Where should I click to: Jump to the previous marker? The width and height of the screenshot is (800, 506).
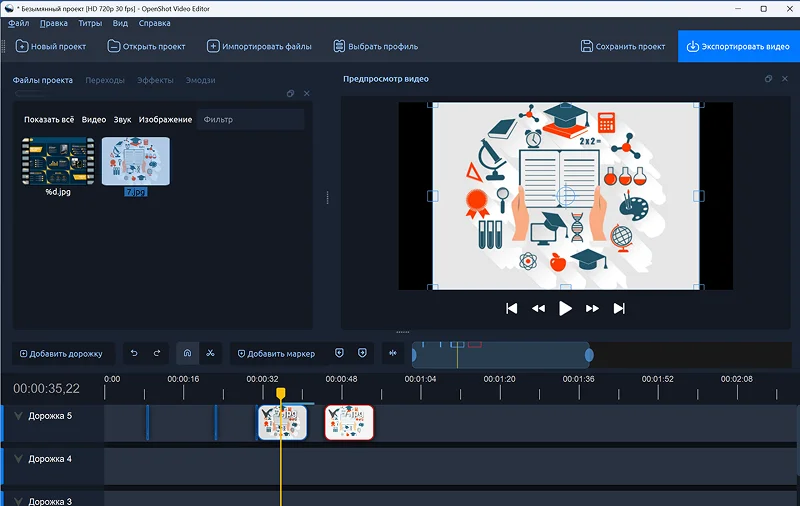pos(339,353)
